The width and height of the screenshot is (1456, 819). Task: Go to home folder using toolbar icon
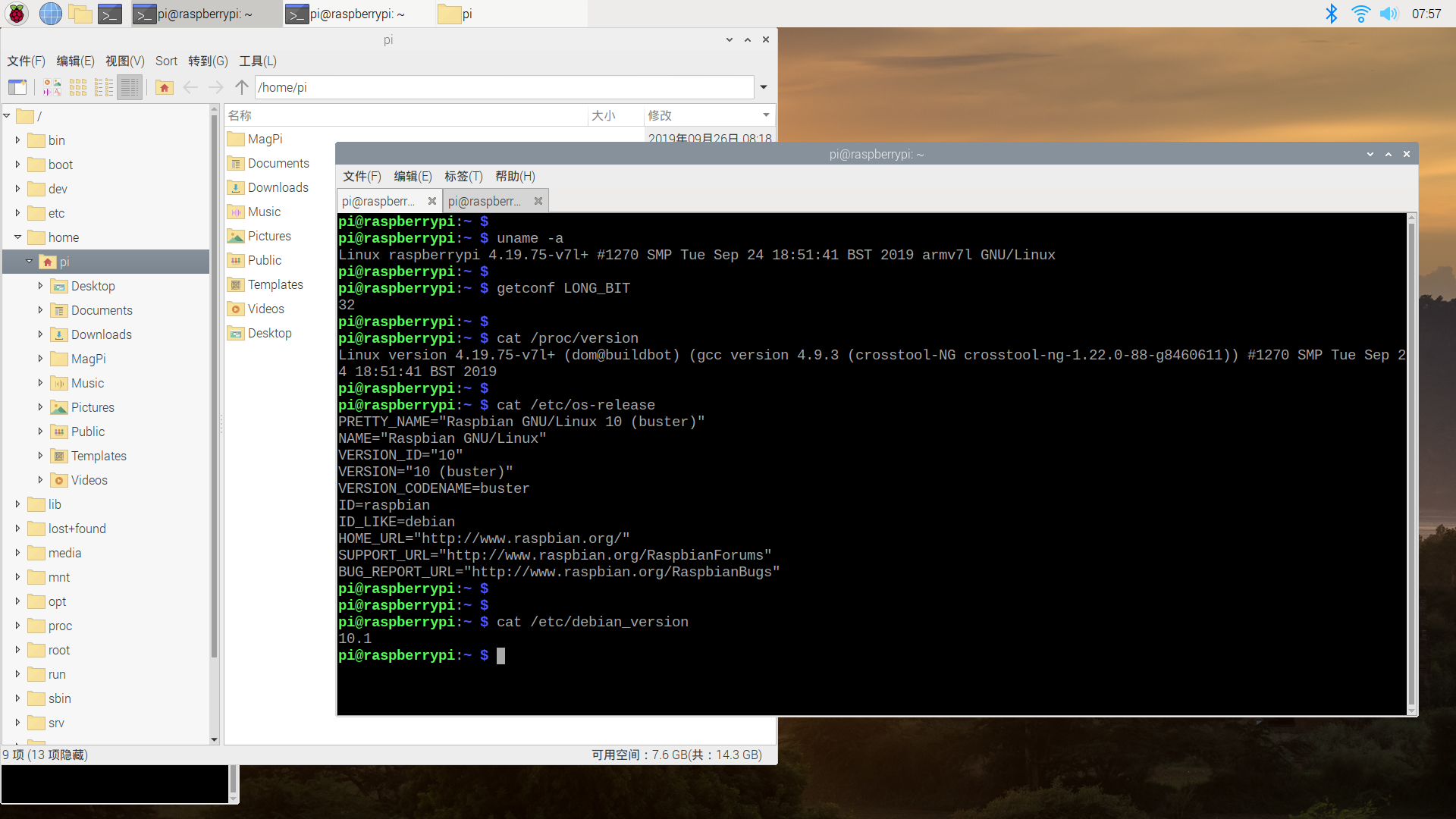165,87
